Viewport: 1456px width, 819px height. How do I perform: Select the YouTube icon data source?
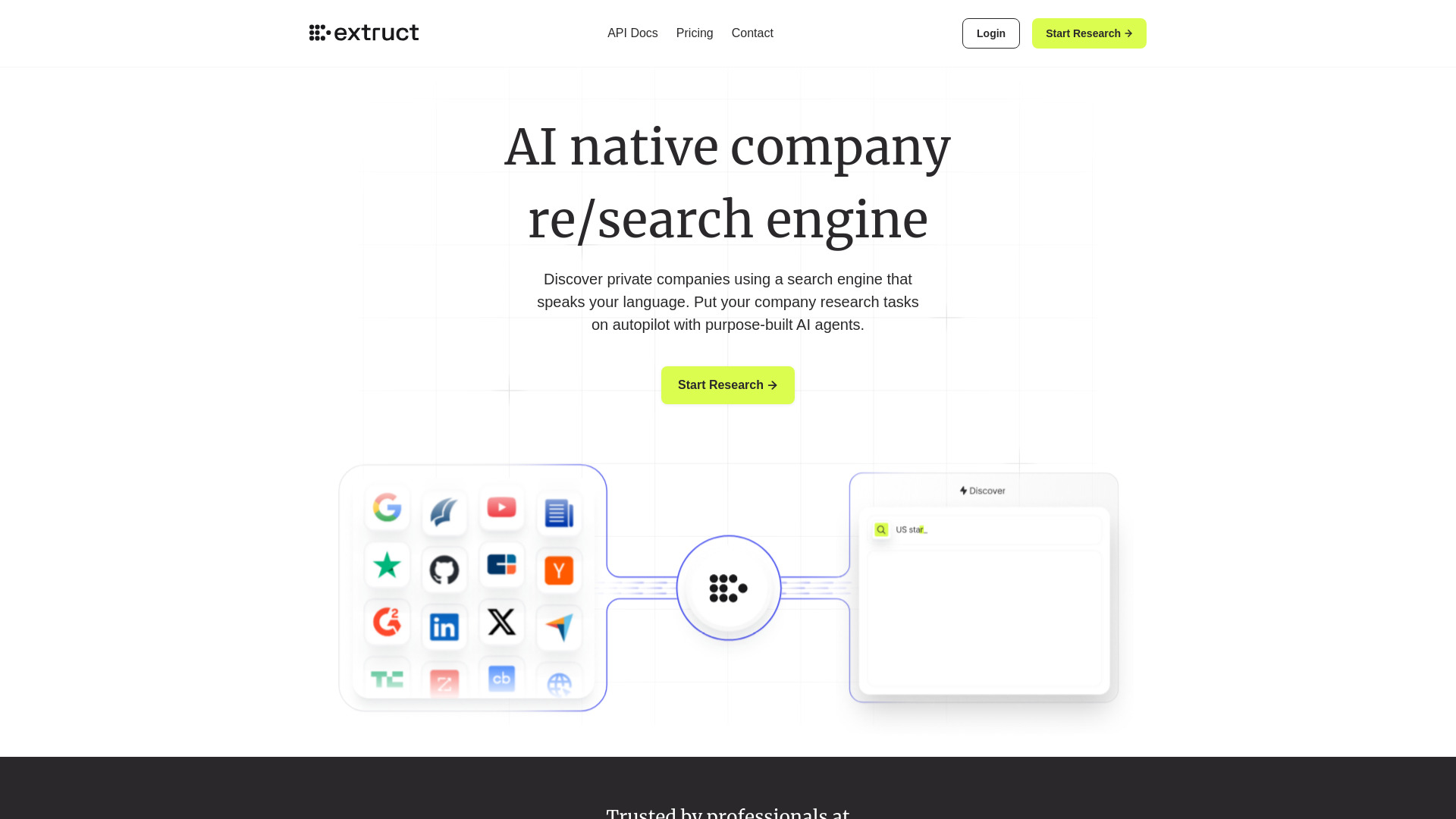pyautogui.click(x=501, y=508)
